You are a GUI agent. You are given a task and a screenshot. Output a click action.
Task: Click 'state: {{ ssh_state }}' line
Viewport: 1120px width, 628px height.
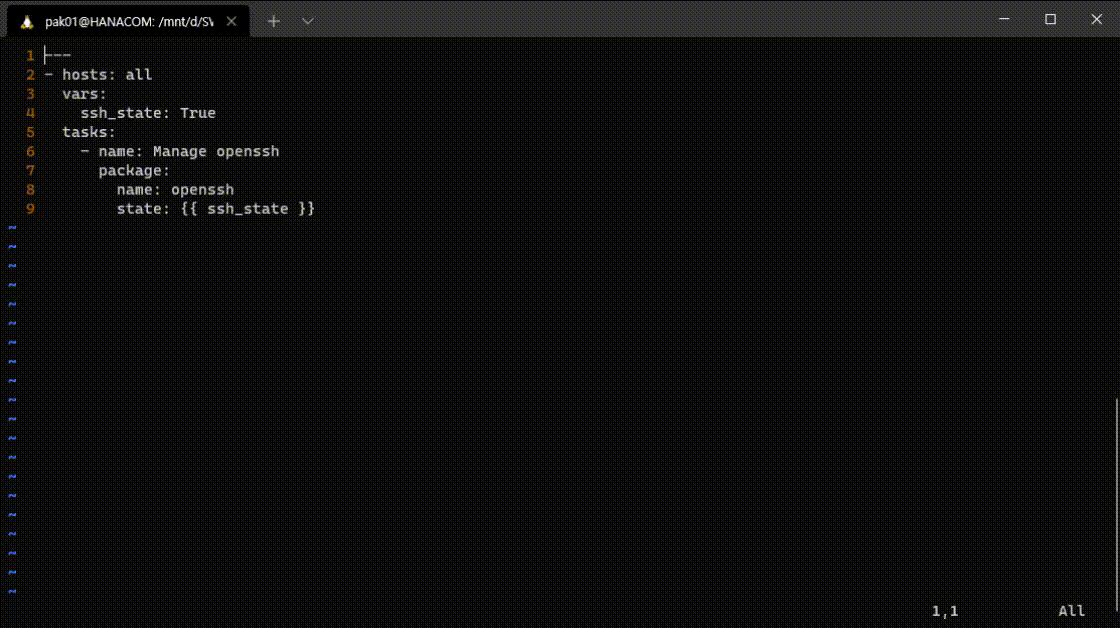tap(216, 209)
